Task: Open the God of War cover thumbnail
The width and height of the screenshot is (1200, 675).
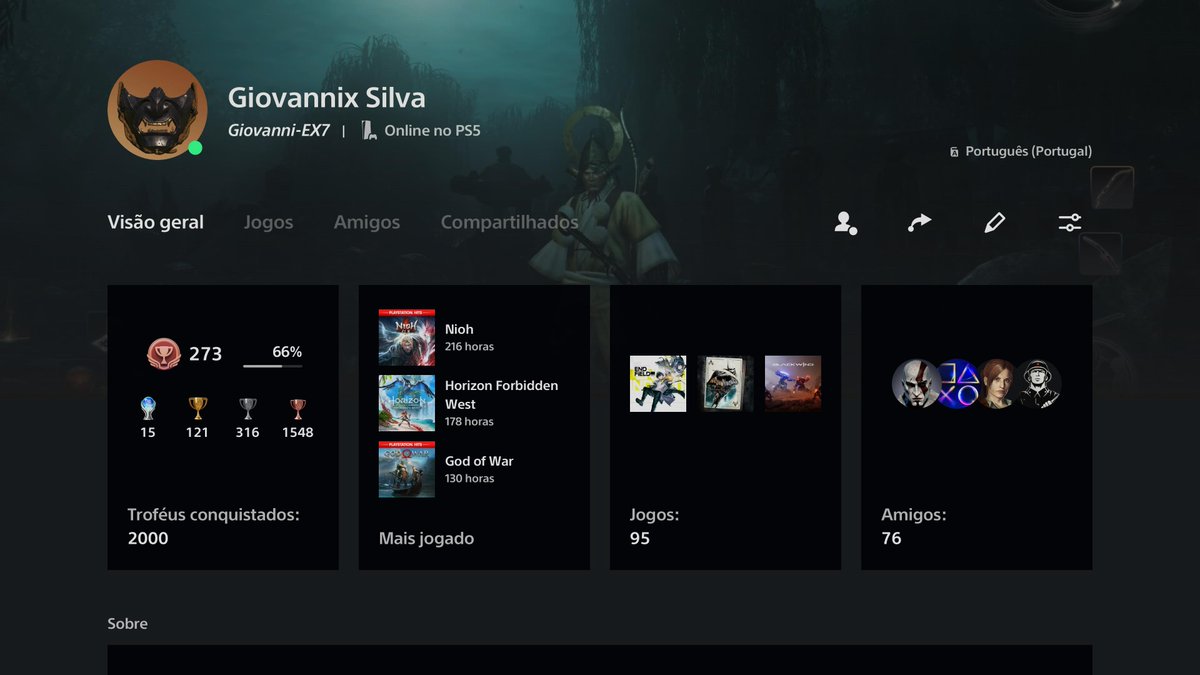Action: [407, 469]
